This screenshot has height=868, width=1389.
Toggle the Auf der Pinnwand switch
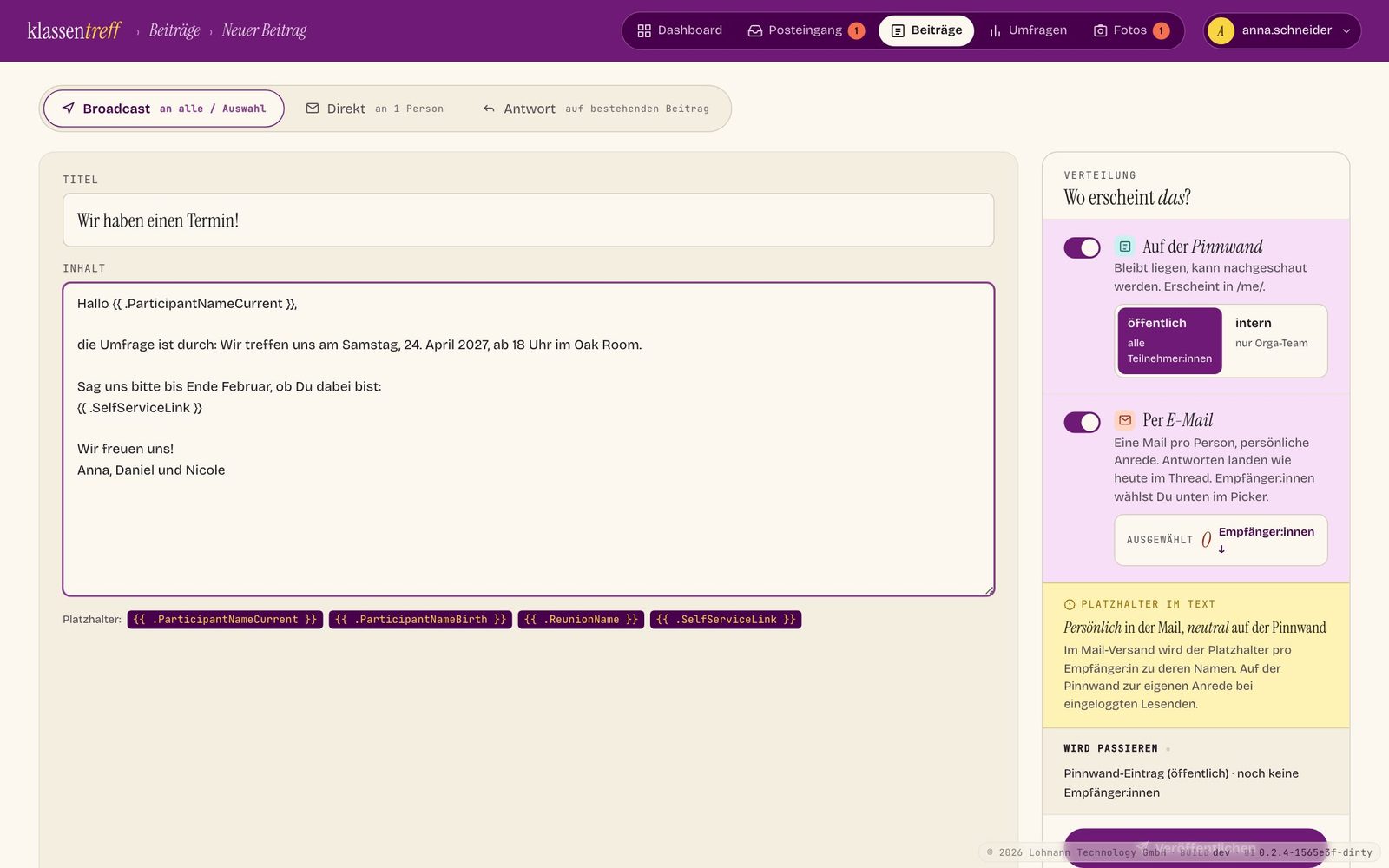(x=1082, y=247)
